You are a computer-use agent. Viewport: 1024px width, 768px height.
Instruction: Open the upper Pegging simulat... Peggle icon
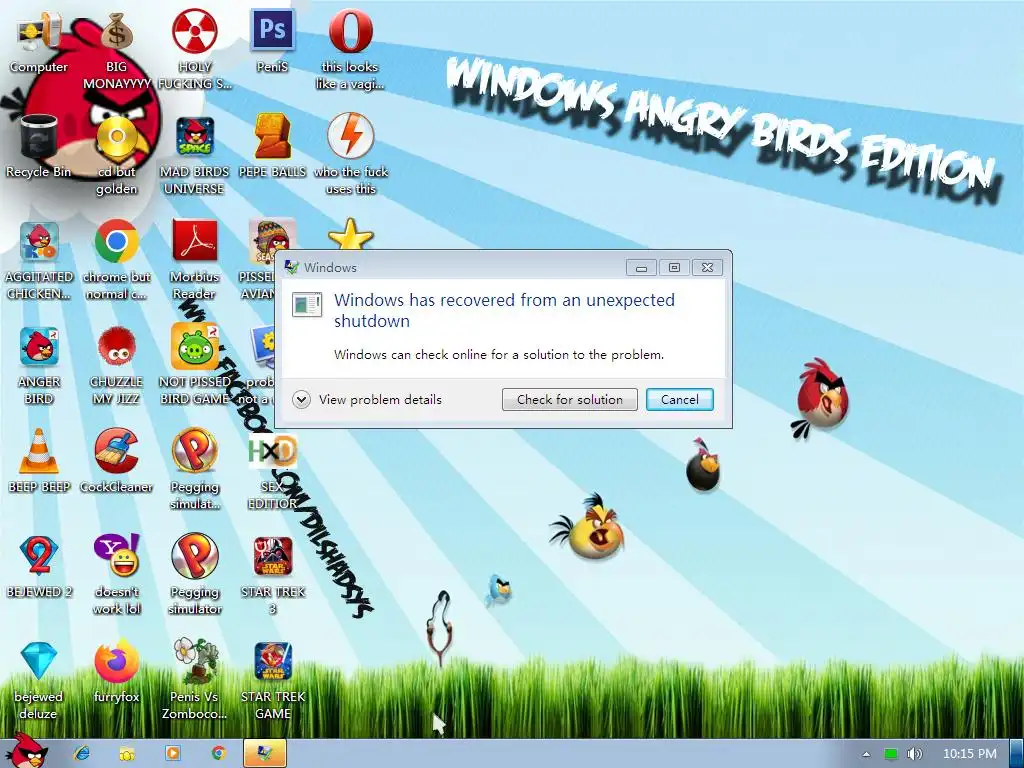(195, 468)
